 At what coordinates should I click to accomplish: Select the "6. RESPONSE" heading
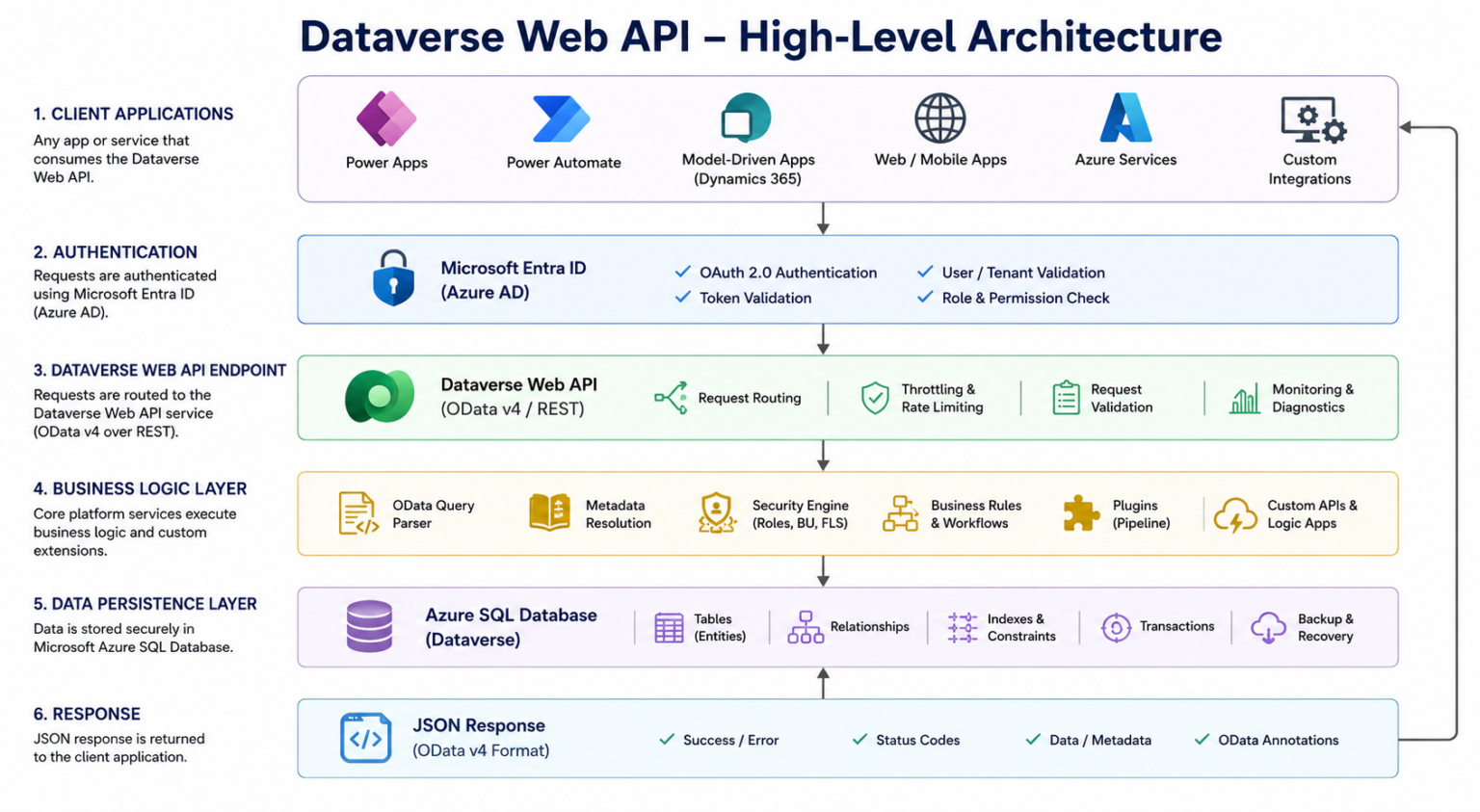(x=87, y=714)
